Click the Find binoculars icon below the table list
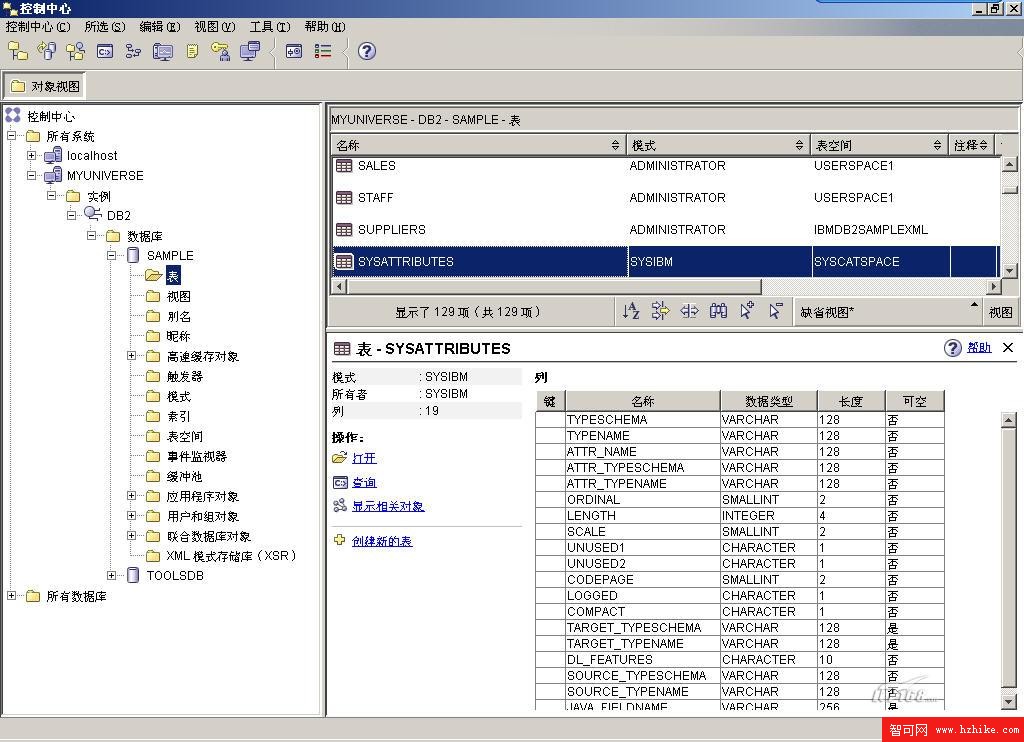The height and width of the screenshot is (742, 1024). [718, 311]
